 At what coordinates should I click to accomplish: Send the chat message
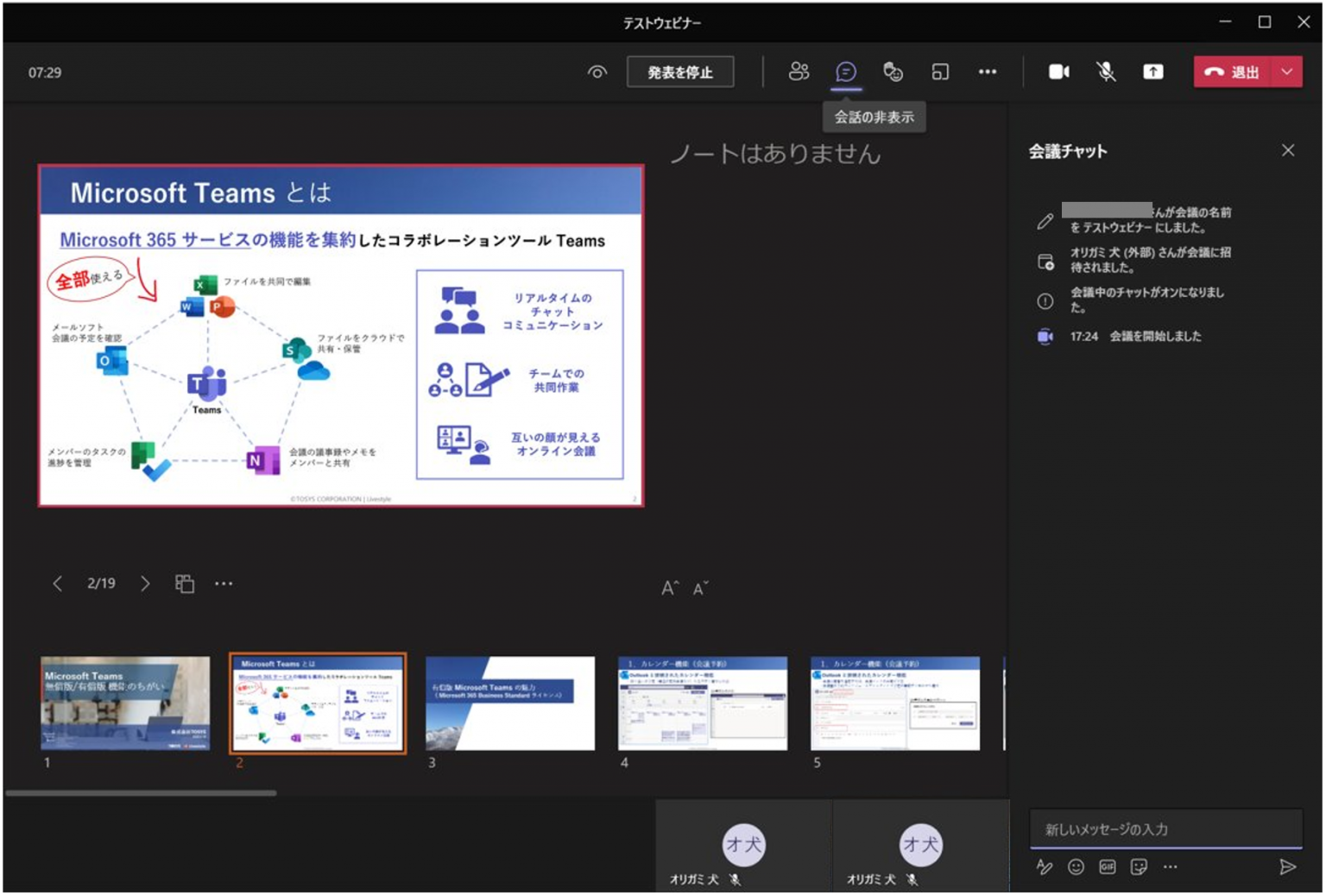click(x=1287, y=867)
